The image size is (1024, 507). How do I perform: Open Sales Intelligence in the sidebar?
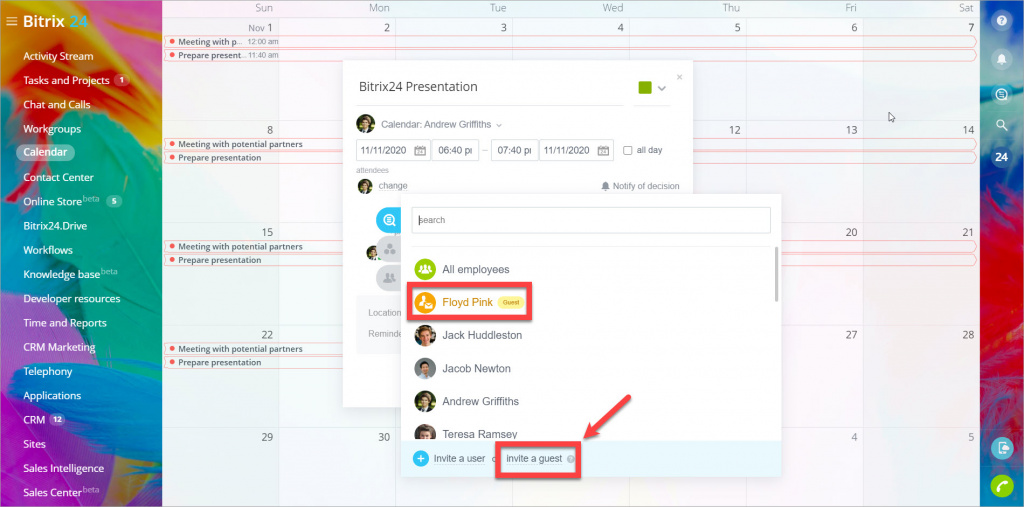(x=63, y=468)
